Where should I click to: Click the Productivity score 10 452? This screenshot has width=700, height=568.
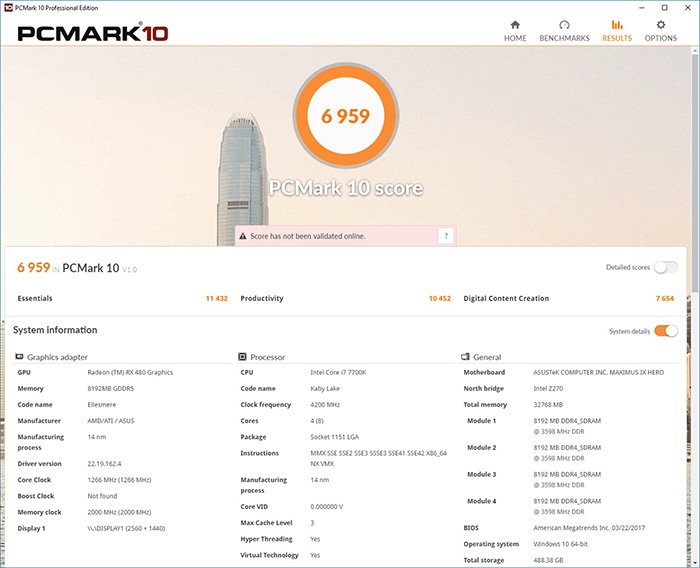click(x=440, y=298)
